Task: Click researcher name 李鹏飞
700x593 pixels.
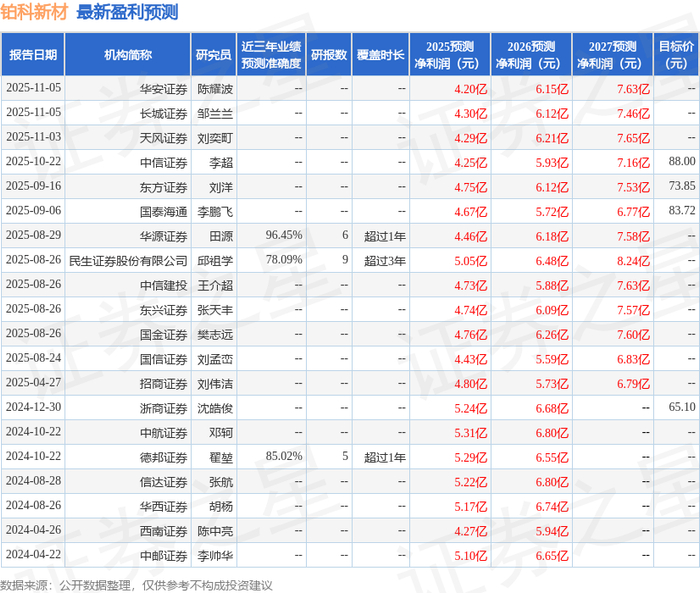Action: (215, 212)
